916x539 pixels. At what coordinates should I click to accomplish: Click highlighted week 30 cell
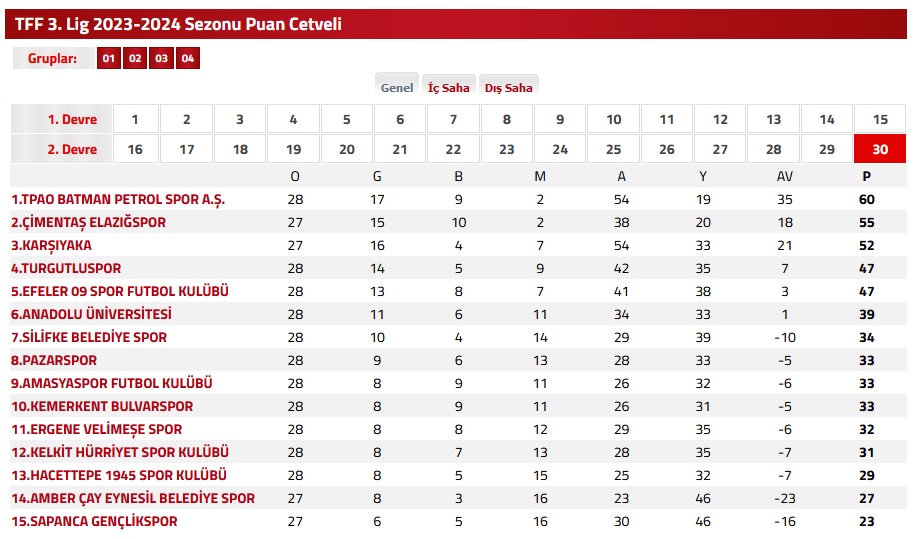880,149
